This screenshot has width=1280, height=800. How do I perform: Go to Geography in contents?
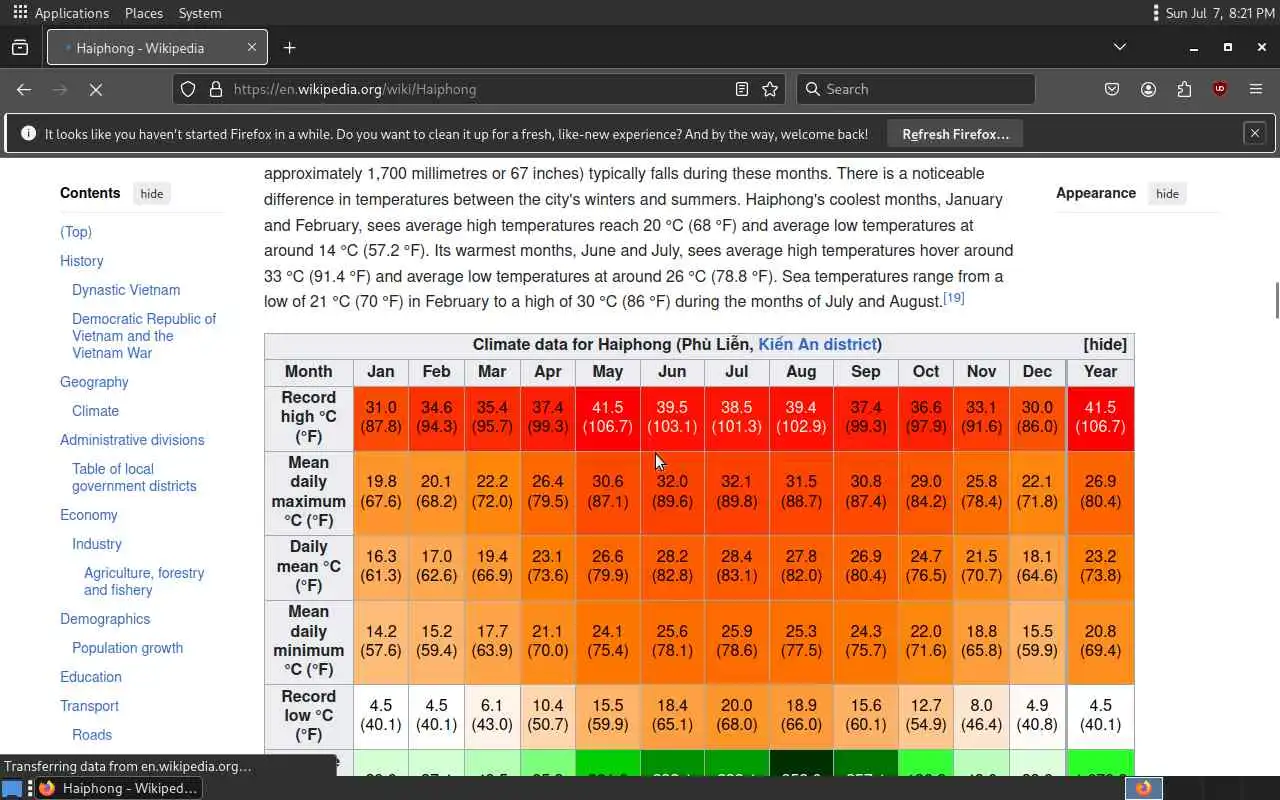(x=94, y=382)
